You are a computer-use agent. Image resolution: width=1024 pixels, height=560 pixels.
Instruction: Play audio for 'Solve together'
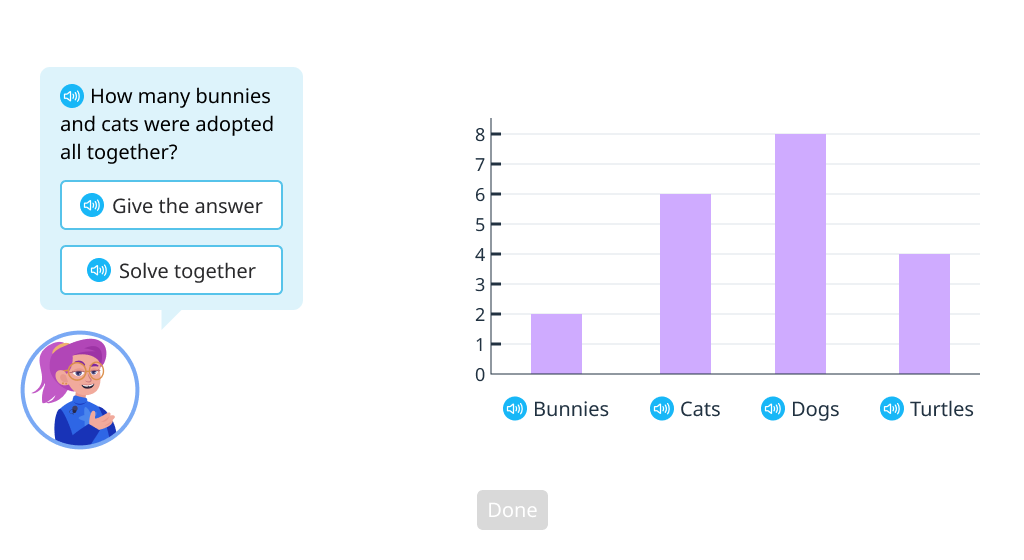click(x=99, y=271)
